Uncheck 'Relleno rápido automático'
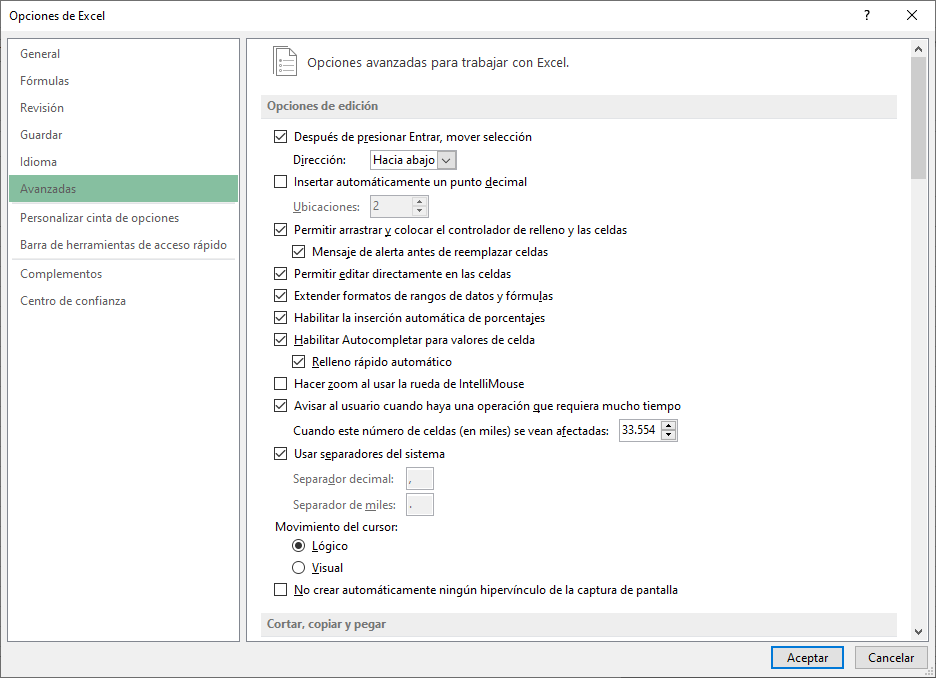936x678 pixels. point(298,362)
